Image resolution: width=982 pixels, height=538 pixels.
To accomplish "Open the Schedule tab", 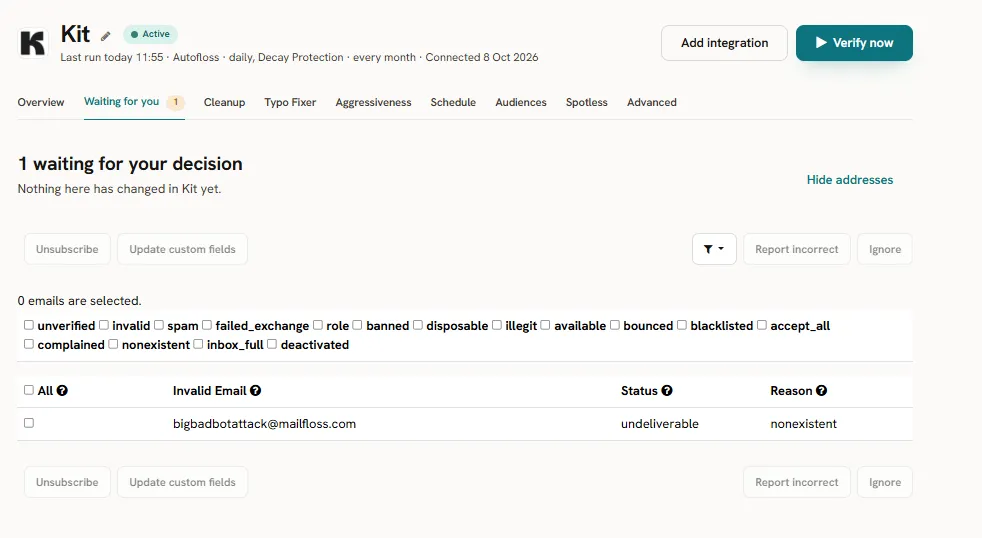I will coord(453,102).
